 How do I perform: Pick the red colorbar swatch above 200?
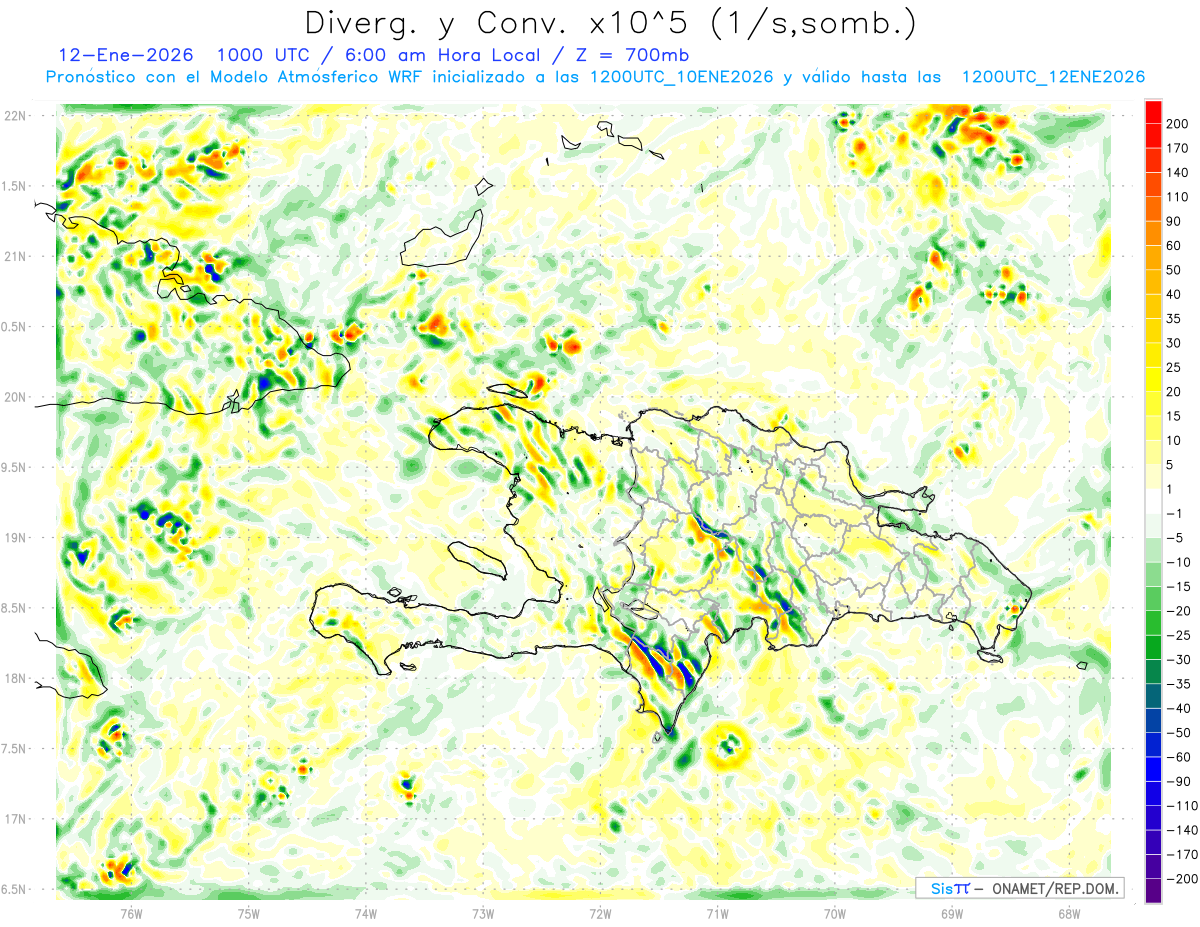point(1153,112)
